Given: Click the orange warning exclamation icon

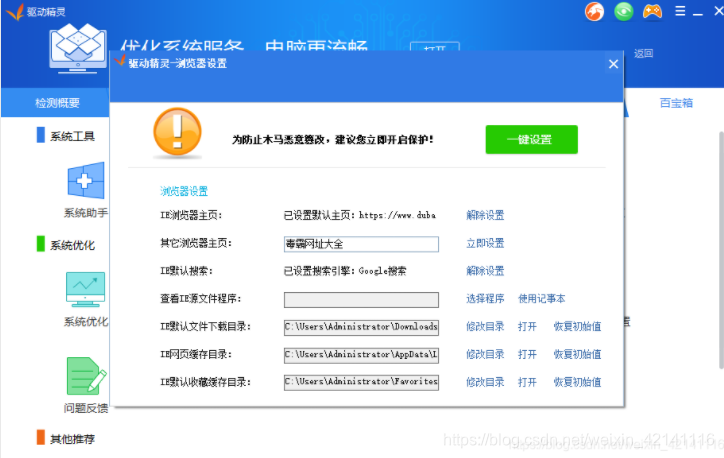Looking at the screenshot, I should [177, 132].
